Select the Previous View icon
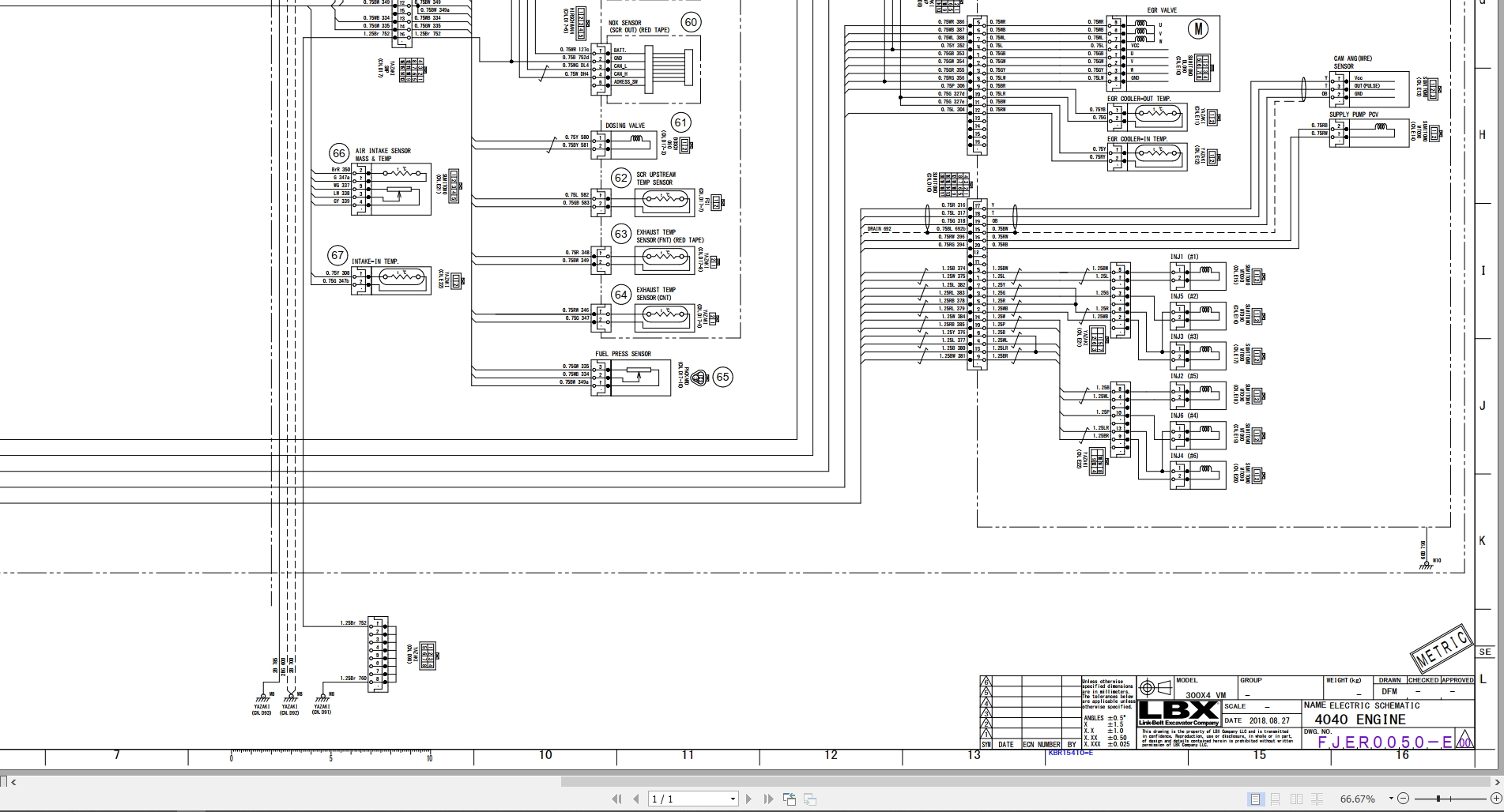This screenshot has width=1504, height=812. [789, 799]
